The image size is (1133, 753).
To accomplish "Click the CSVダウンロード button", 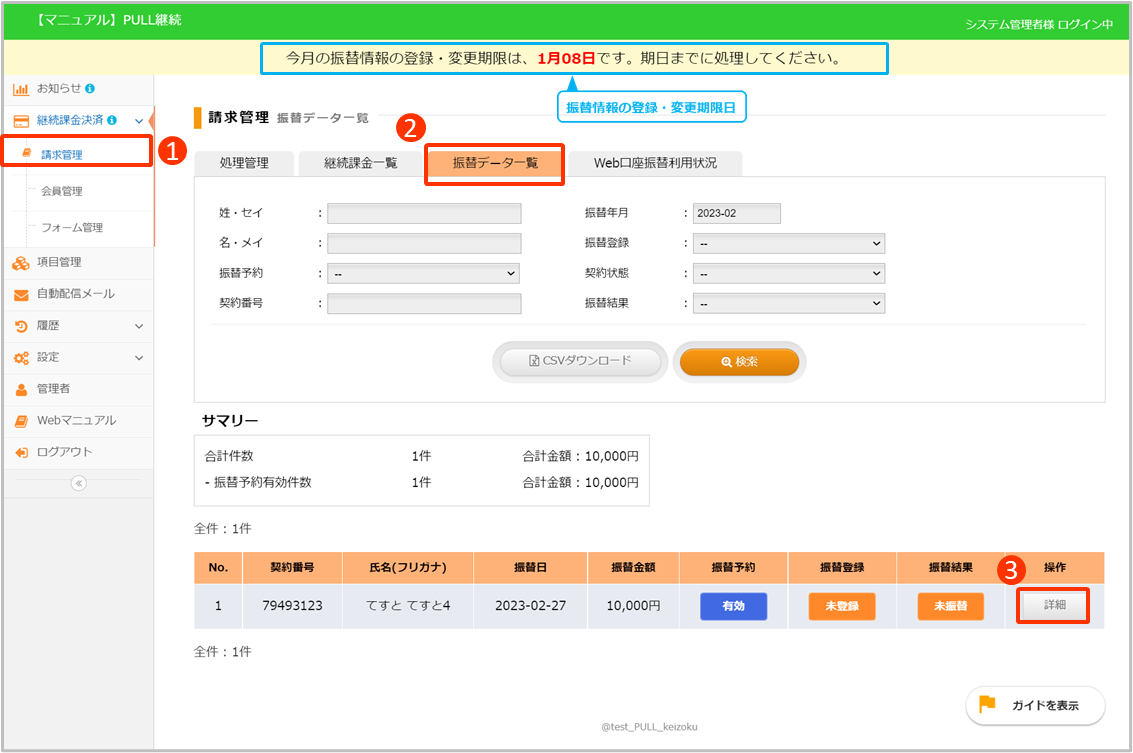I will [579, 362].
